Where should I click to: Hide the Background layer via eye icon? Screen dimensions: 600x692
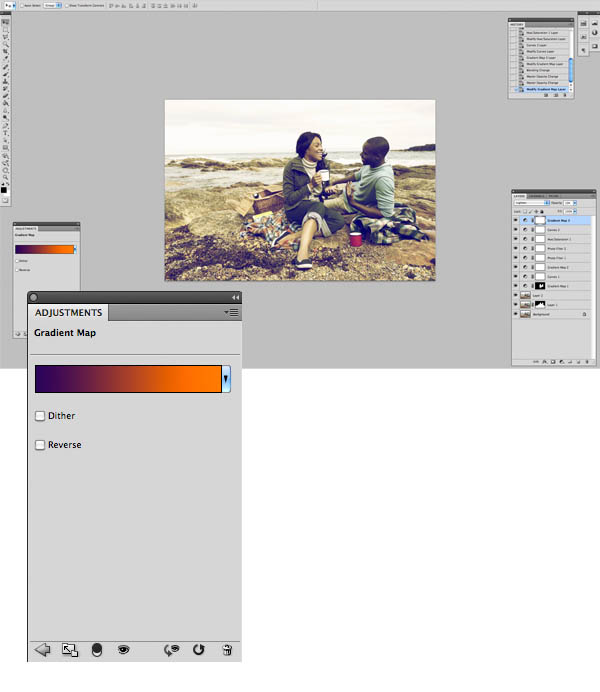515,314
